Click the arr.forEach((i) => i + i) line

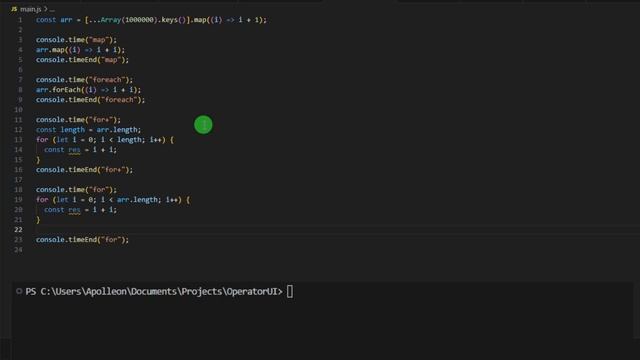click(88, 90)
